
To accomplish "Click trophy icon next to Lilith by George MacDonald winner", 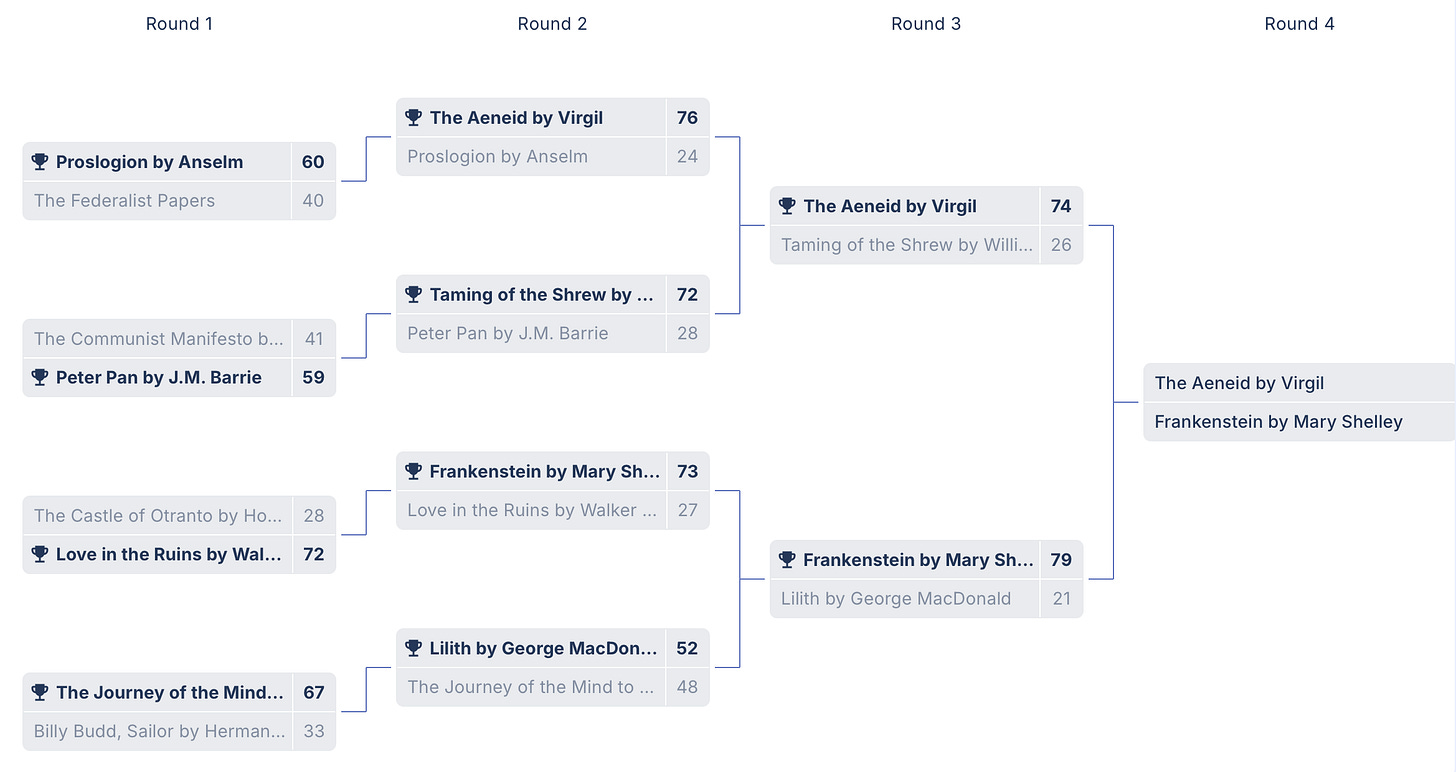I will (414, 648).
